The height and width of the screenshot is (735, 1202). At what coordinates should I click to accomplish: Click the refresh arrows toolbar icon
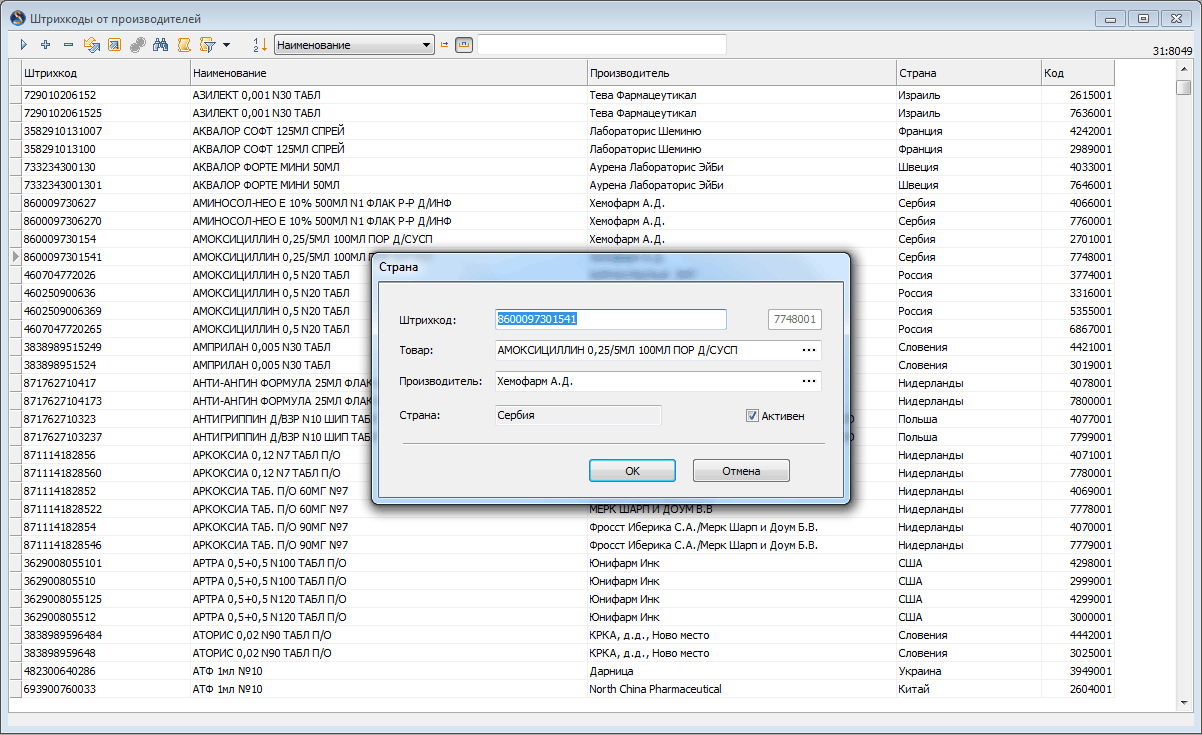[x=91, y=45]
